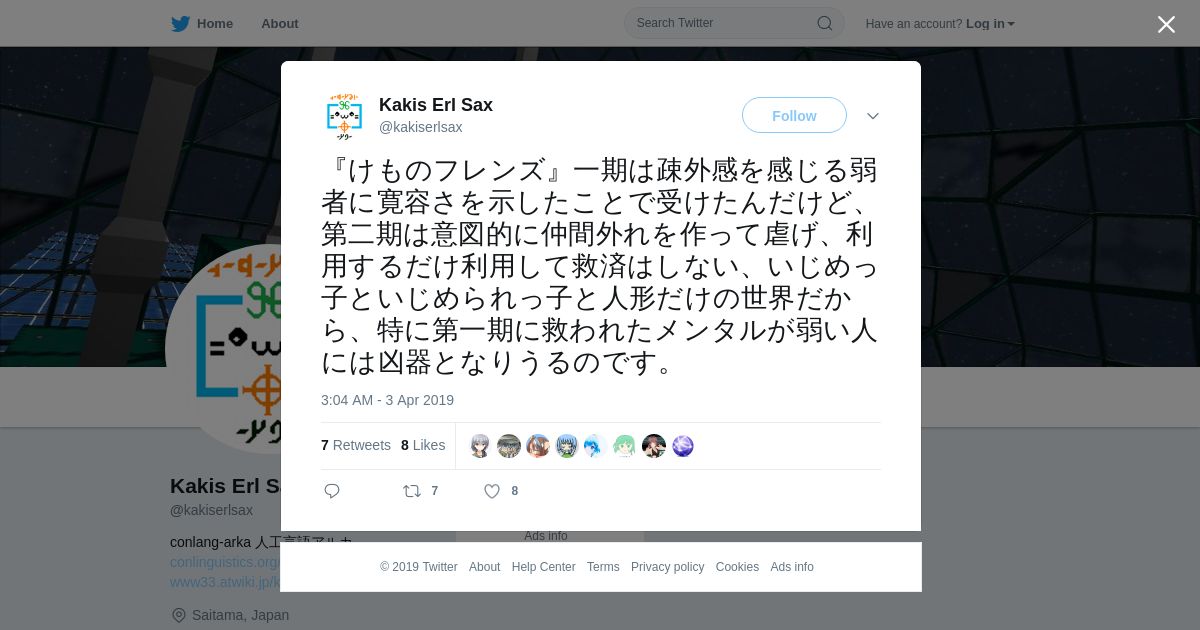This screenshot has width=1200, height=630.
Task: Retweet this tweet via retweet icon
Action: coord(412,491)
